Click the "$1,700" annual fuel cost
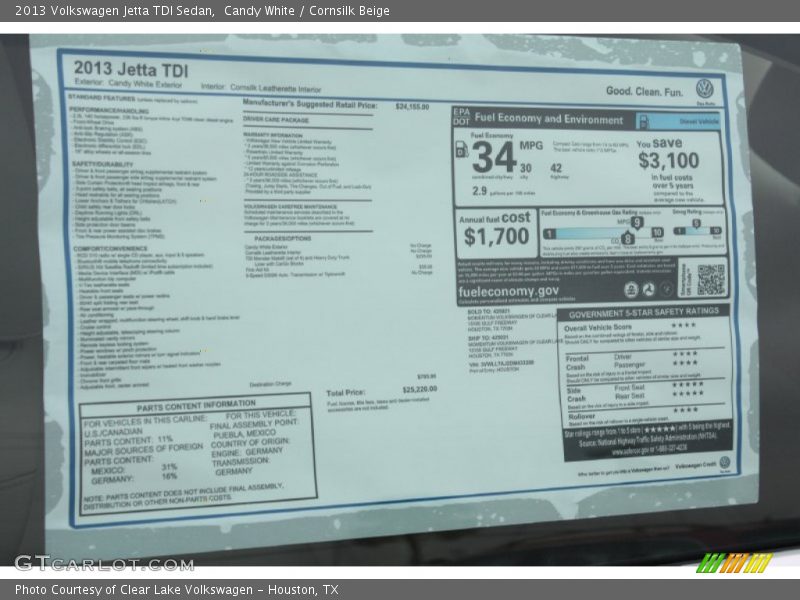Viewport: 800px width, 600px height. click(x=496, y=236)
